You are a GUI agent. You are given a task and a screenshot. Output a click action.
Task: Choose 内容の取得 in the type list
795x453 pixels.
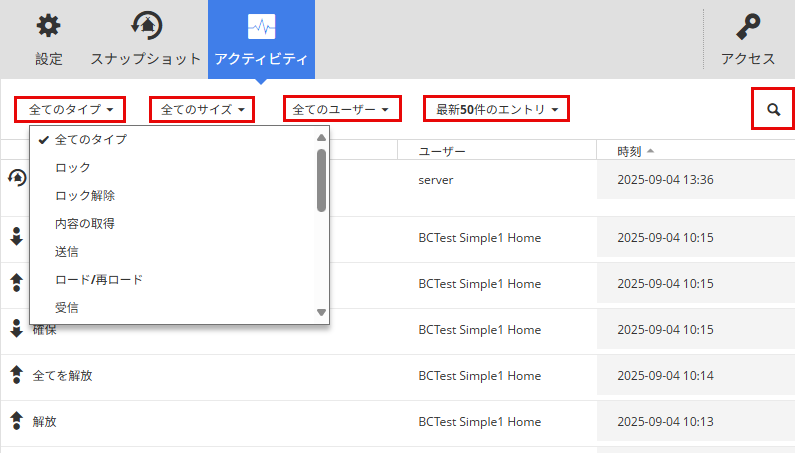pos(84,223)
